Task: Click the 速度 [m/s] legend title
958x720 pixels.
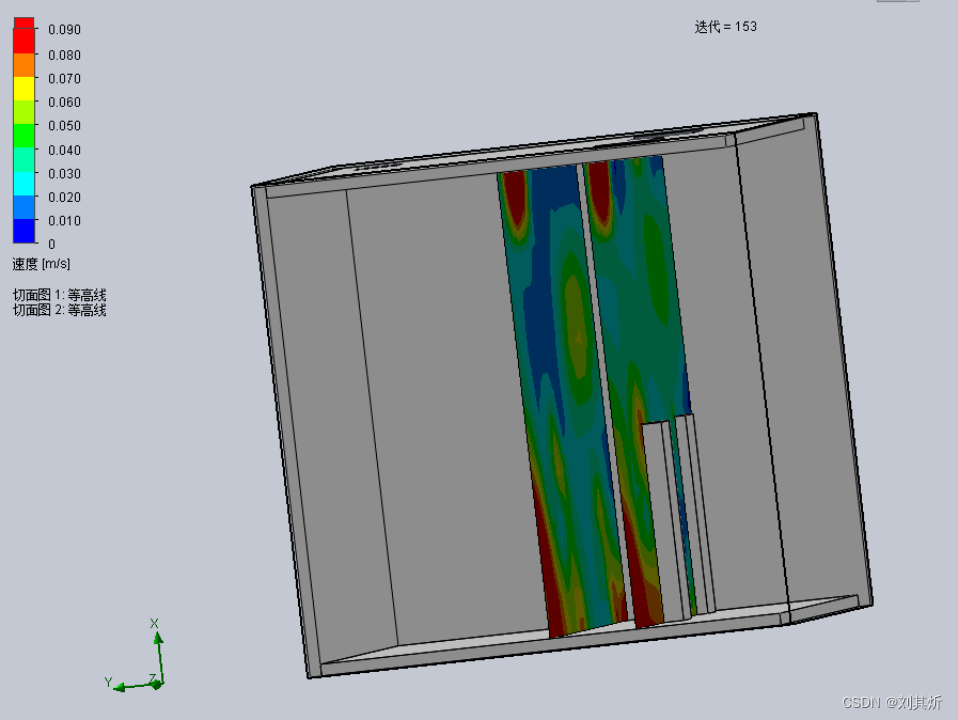Action: pyautogui.click(x=42, y=264)
